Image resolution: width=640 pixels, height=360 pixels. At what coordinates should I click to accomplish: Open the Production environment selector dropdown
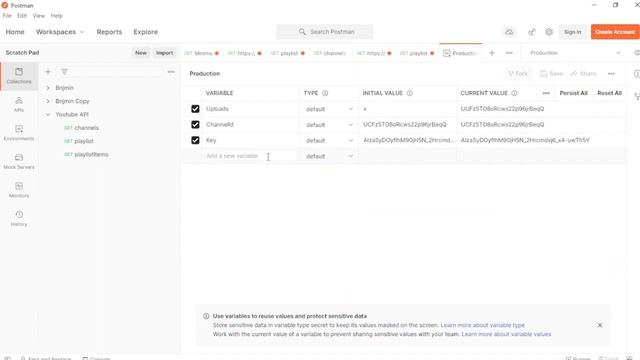(x=575, y=53)
